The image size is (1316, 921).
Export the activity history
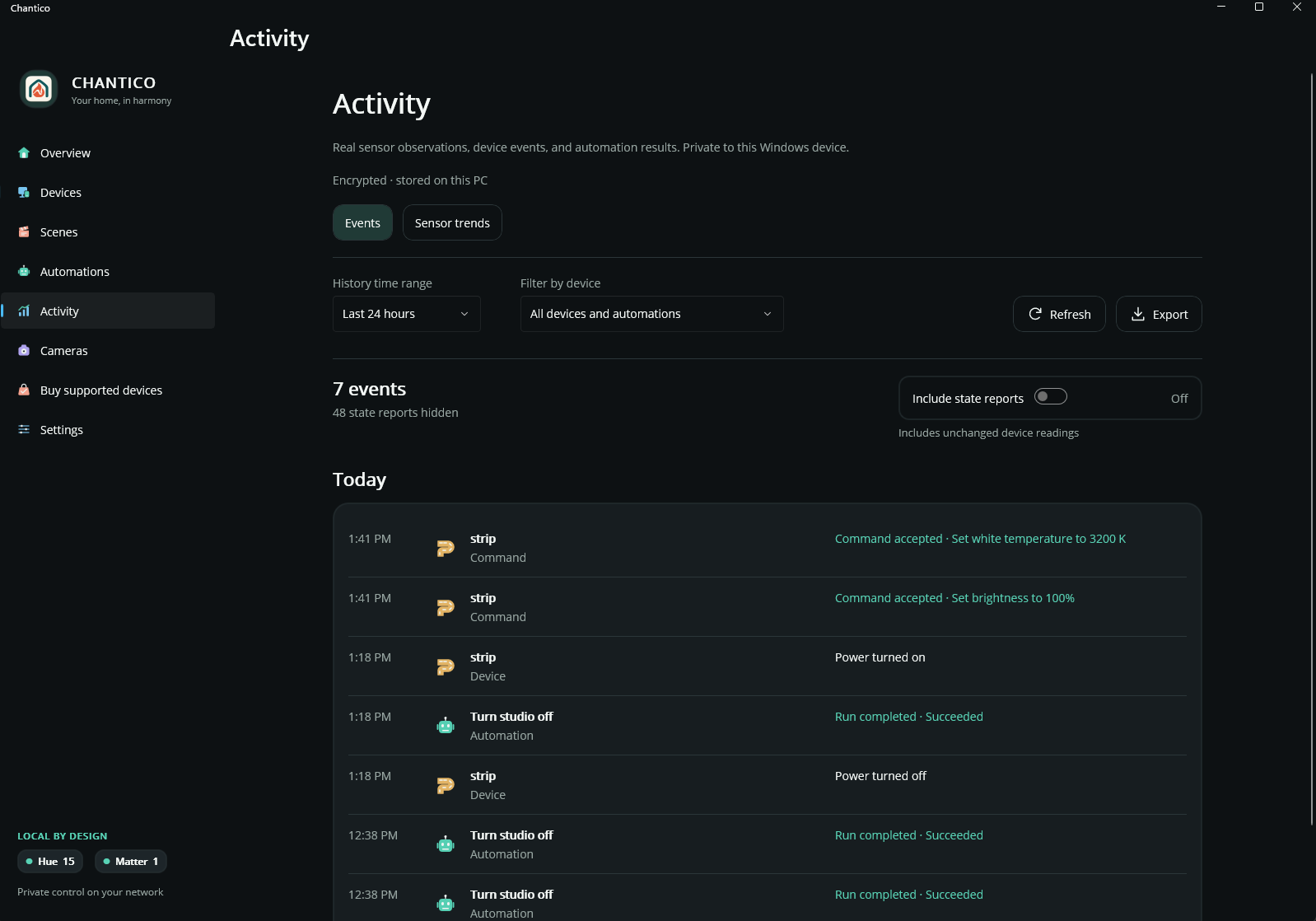tap(1159, 314)
